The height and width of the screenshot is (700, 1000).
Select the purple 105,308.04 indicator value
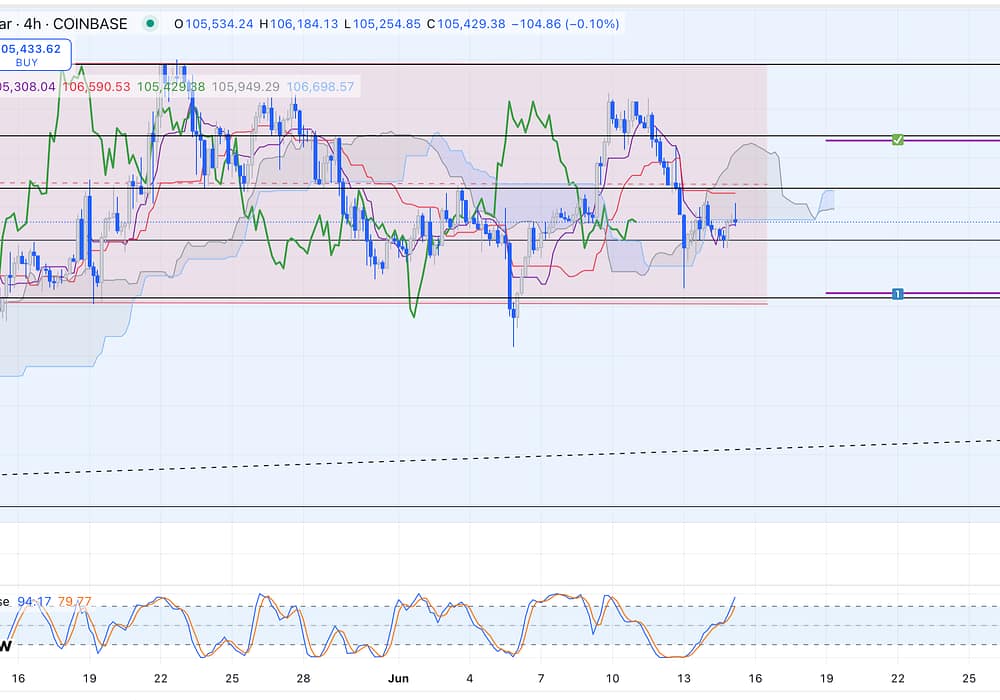28,87
